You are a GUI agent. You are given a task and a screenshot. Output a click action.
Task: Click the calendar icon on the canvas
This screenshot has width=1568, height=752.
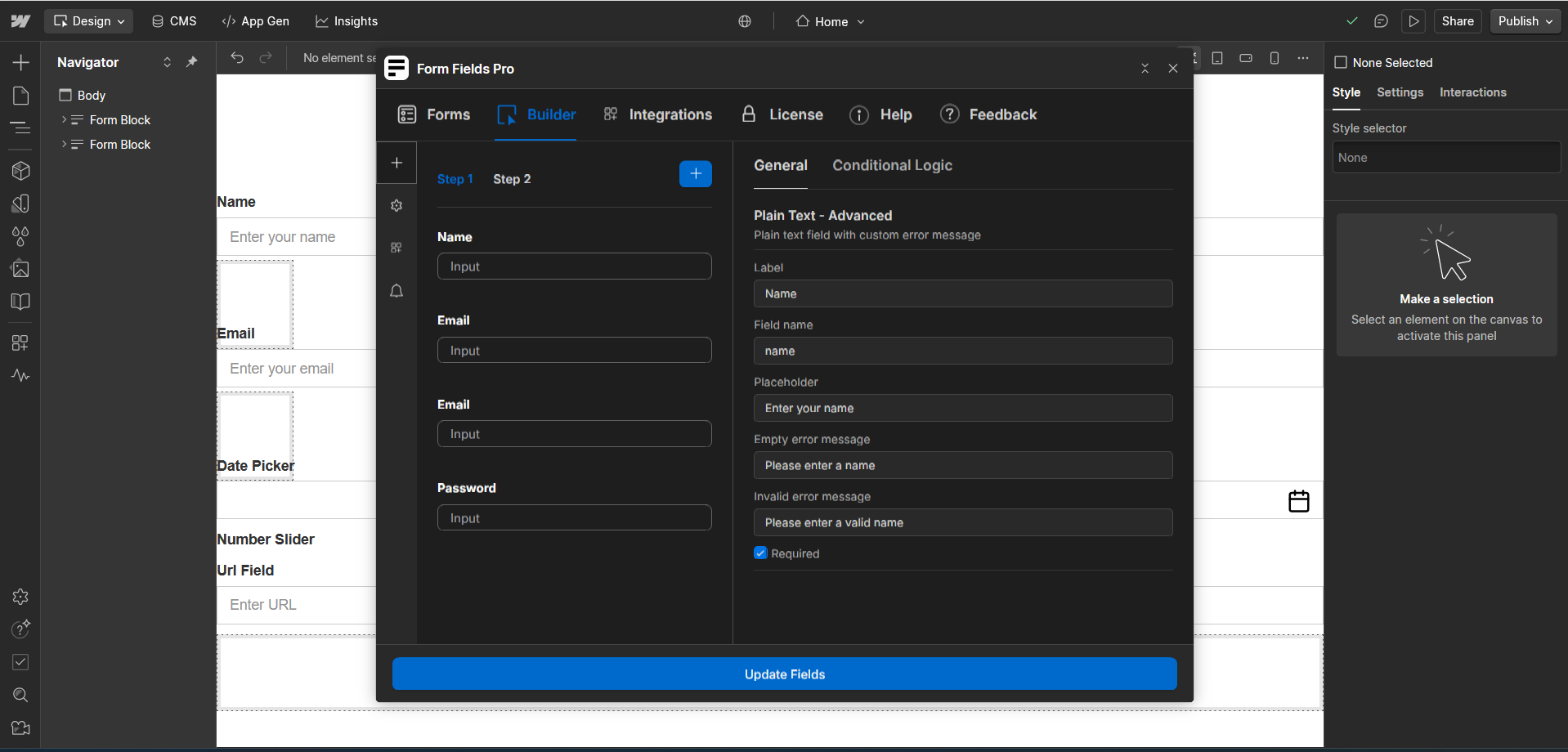pyautogui.click(x=1298, y=501)
